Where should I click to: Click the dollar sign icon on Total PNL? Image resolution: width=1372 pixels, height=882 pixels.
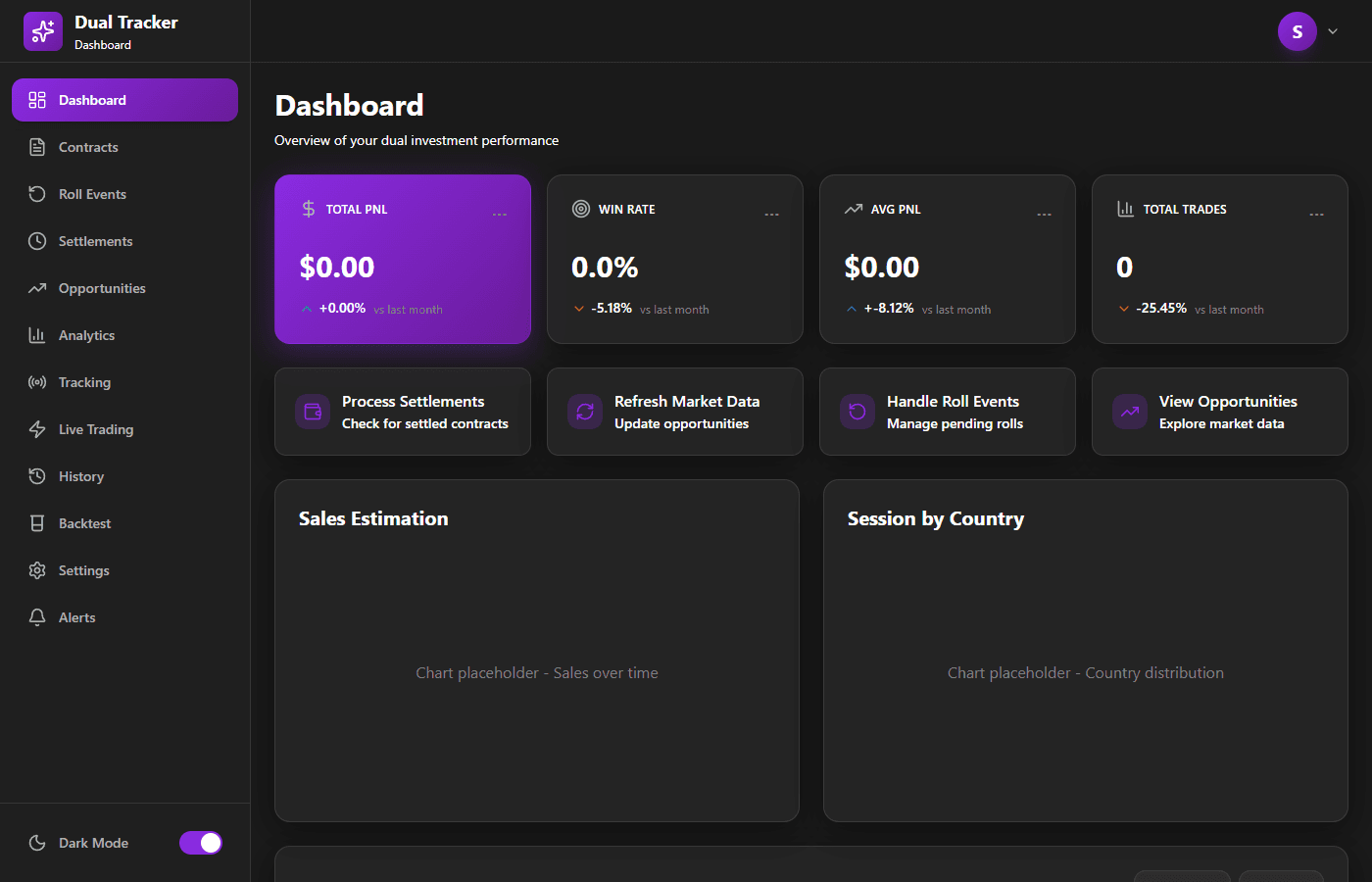309,209
